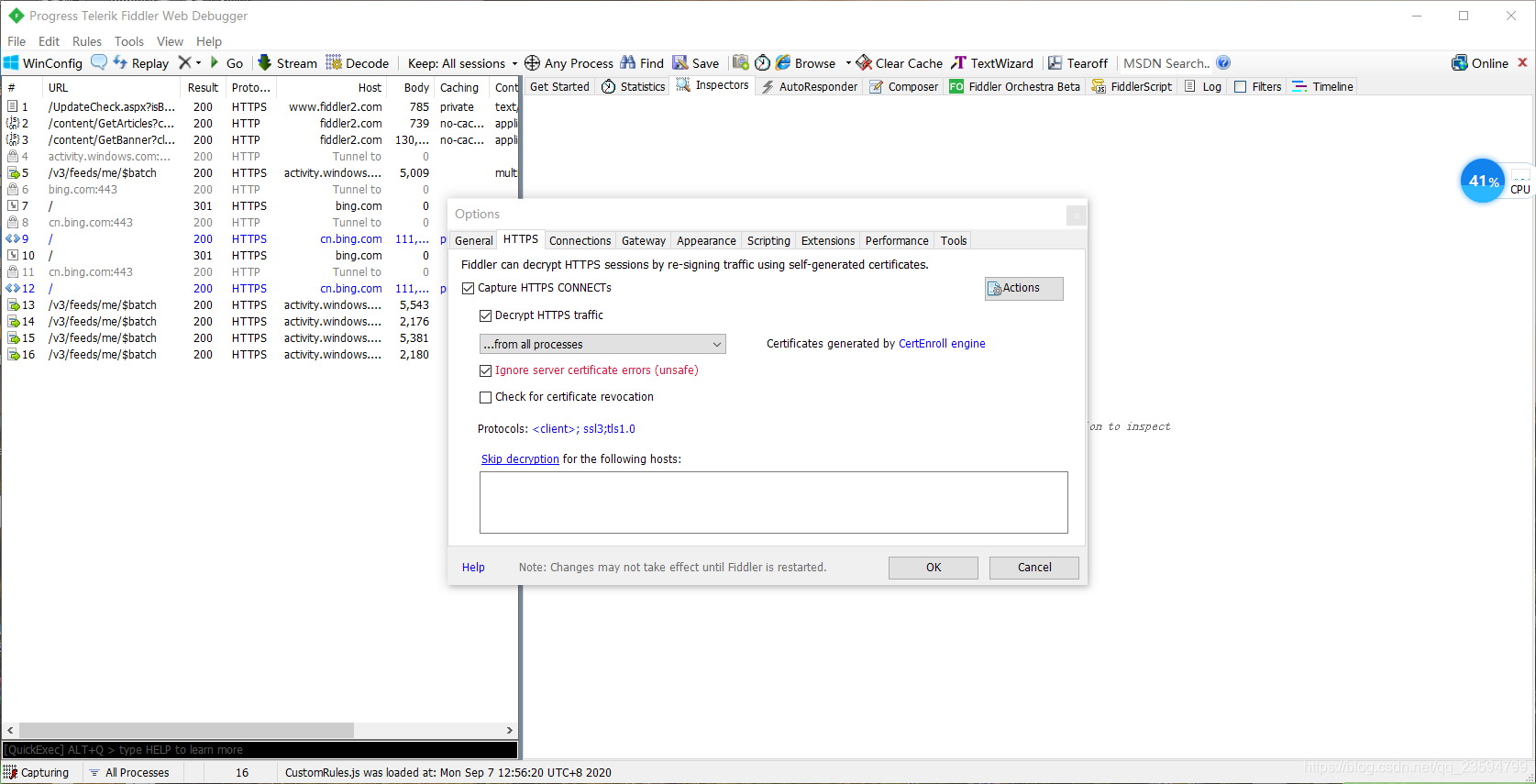
Task: Open the Filters tab
Action: point(1258,86)
